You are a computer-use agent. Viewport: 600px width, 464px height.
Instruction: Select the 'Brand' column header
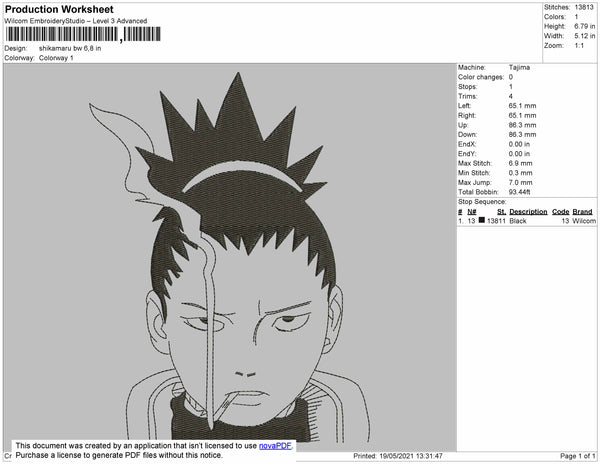pyautogui.click(x=582, y=212)
